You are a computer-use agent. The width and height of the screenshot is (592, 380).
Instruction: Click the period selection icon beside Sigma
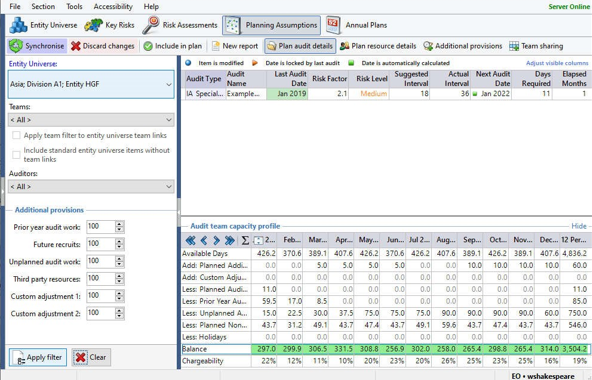pos(258,240)
